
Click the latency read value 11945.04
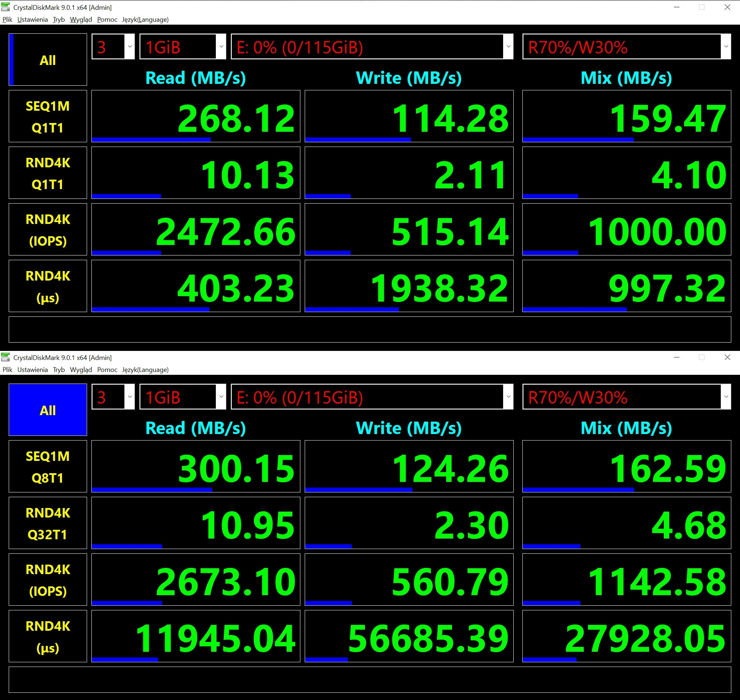click(196, 637)
